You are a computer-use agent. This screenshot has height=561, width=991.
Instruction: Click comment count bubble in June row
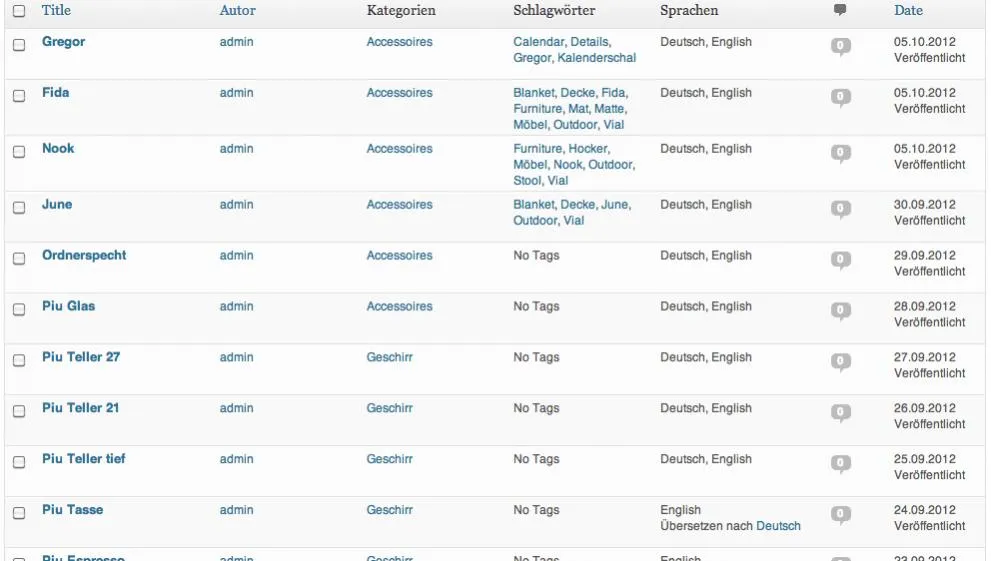pos(841,209)
